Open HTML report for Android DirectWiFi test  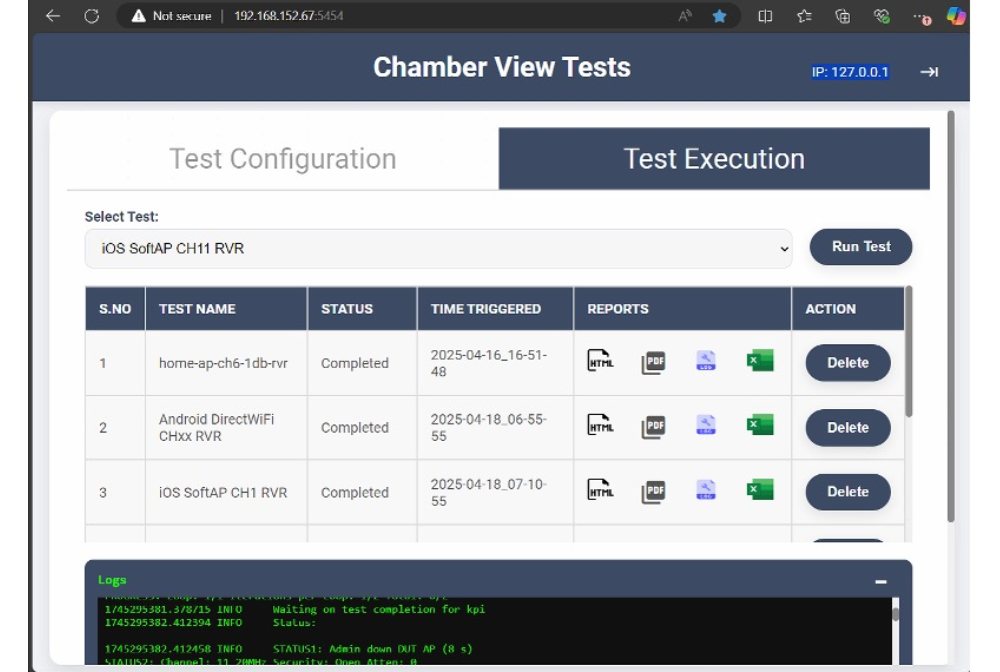600,425
